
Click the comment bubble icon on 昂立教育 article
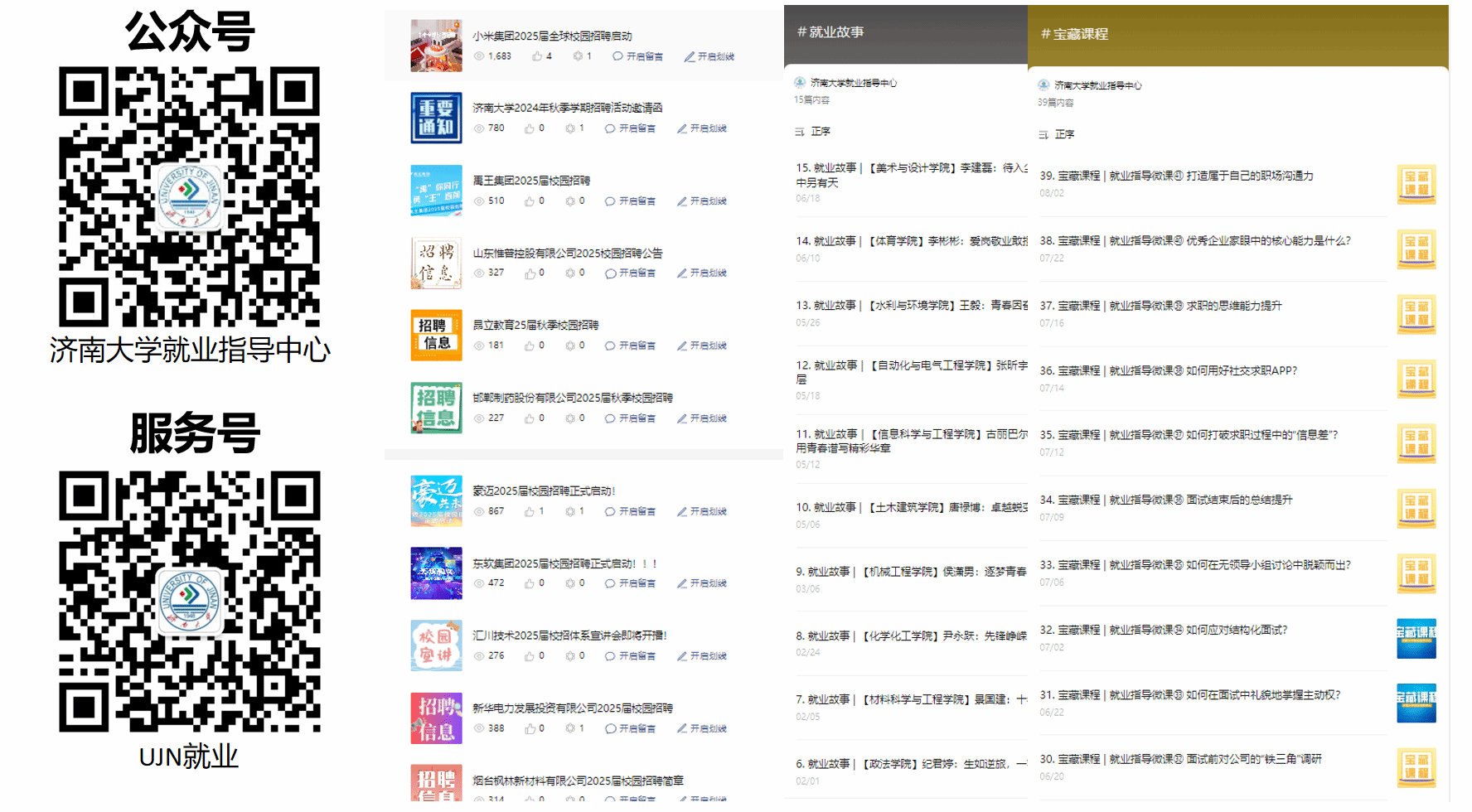coord(610,346)
